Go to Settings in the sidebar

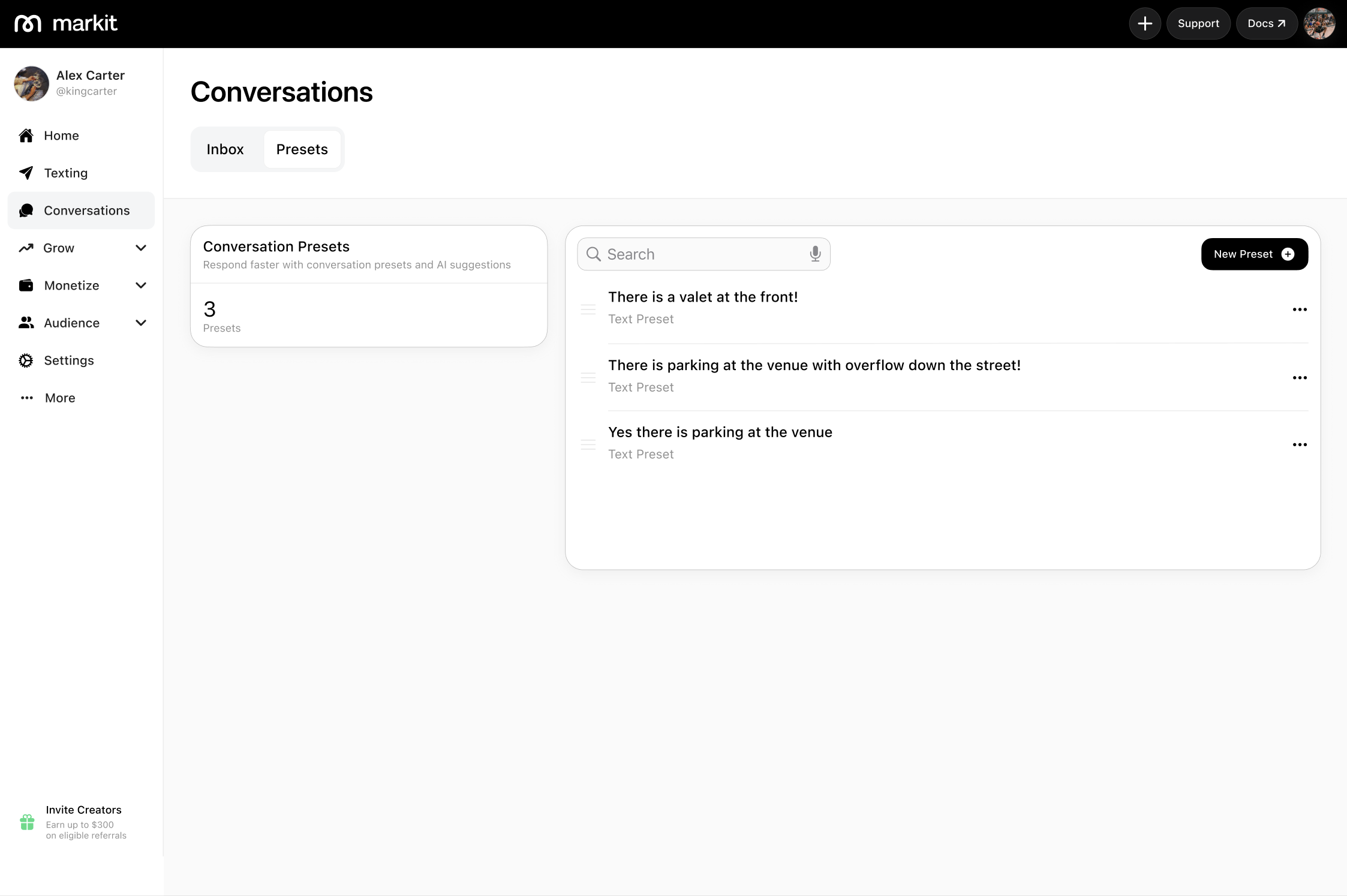[68, 360]
